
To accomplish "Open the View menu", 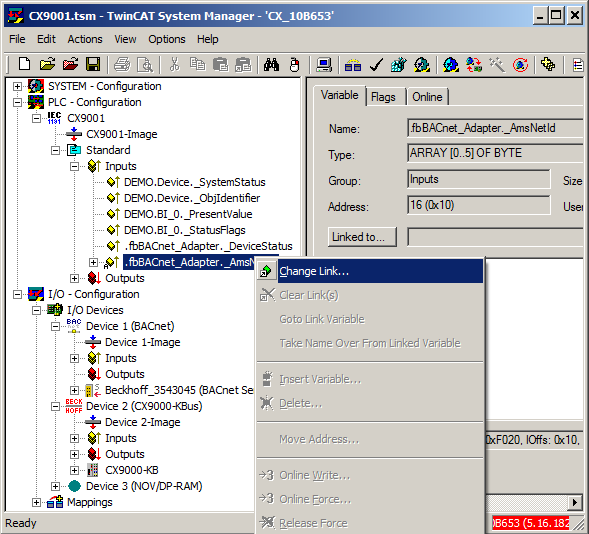I will pos(125,39).
